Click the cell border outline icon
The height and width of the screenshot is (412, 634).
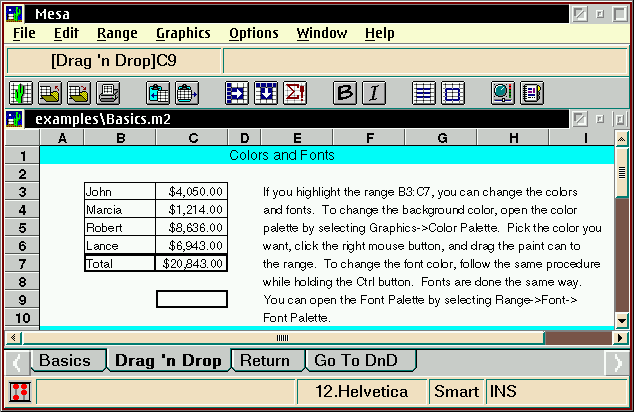[x=452, y=94]
